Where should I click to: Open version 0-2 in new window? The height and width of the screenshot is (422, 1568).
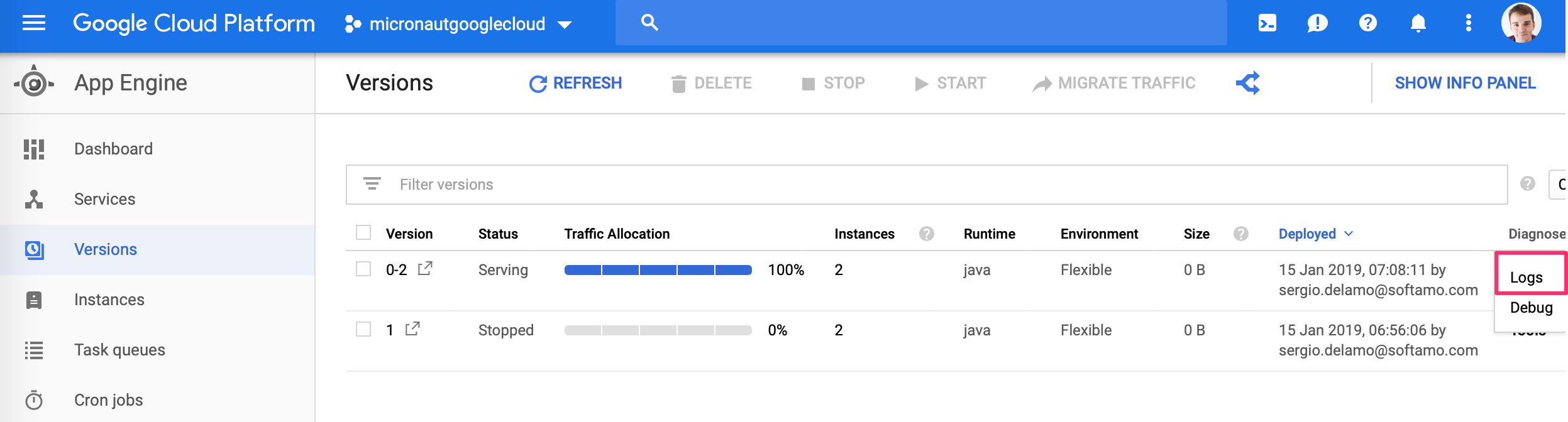click(426, 269)
